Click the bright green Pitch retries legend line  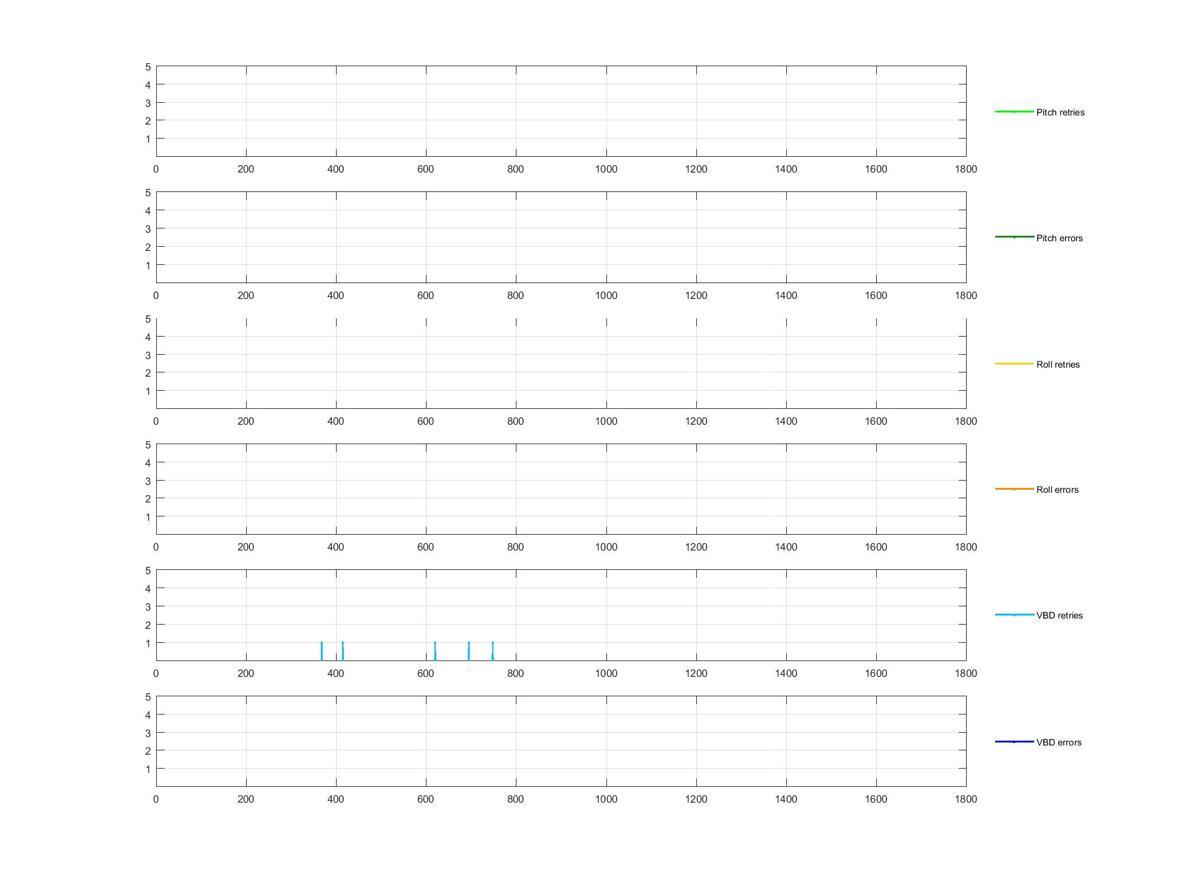[x=1014, y=111]
